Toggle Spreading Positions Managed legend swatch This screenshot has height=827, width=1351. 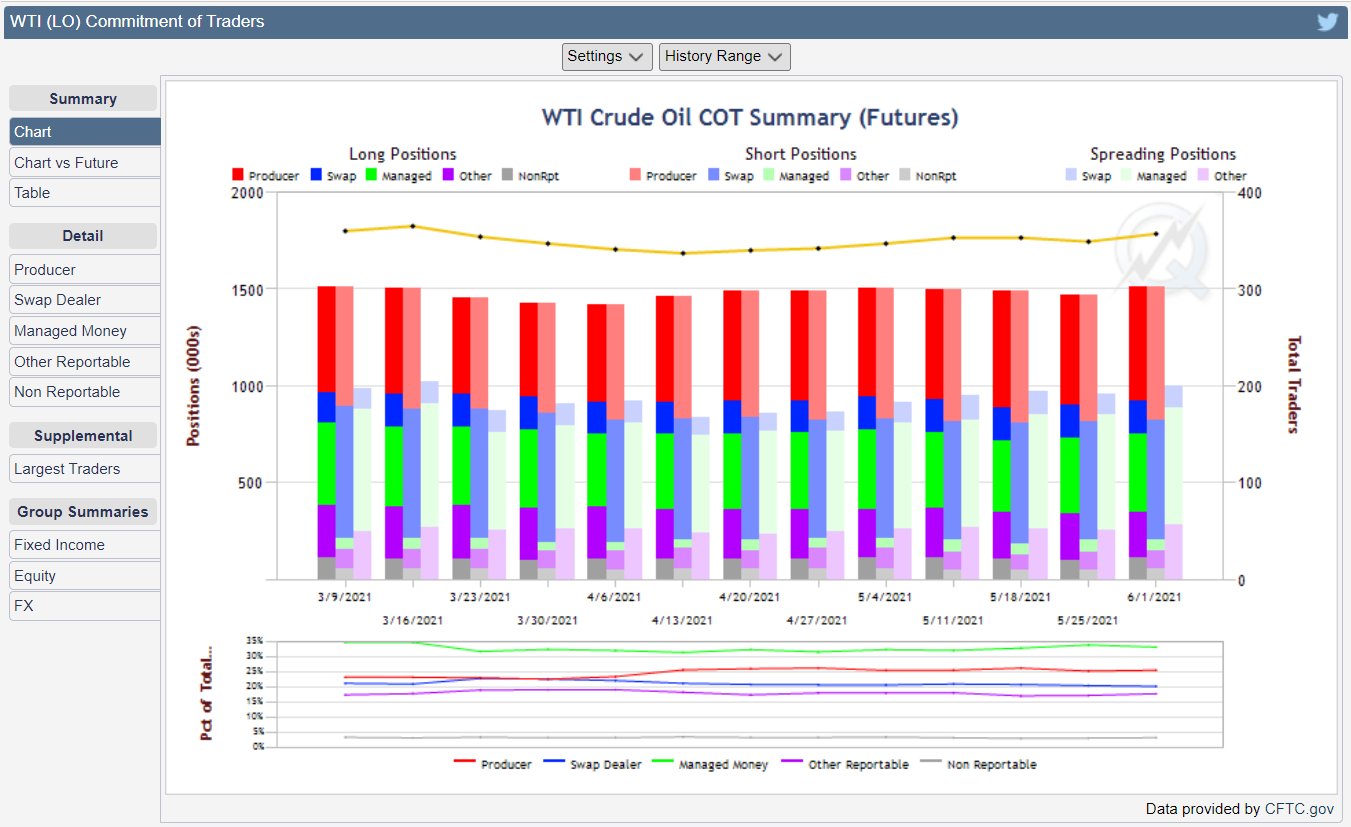(x=1126, y=176)
